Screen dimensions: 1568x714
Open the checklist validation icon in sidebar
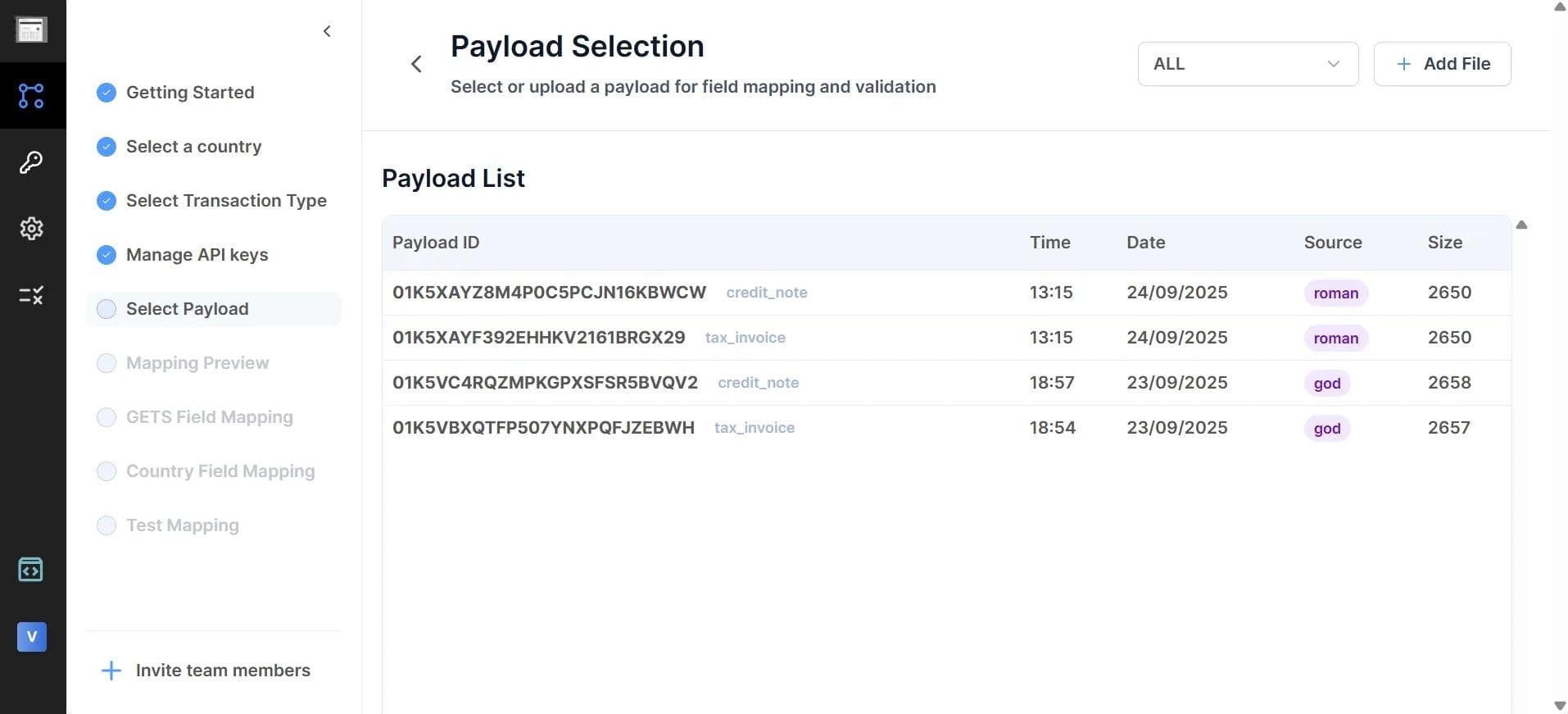point(31,295)
